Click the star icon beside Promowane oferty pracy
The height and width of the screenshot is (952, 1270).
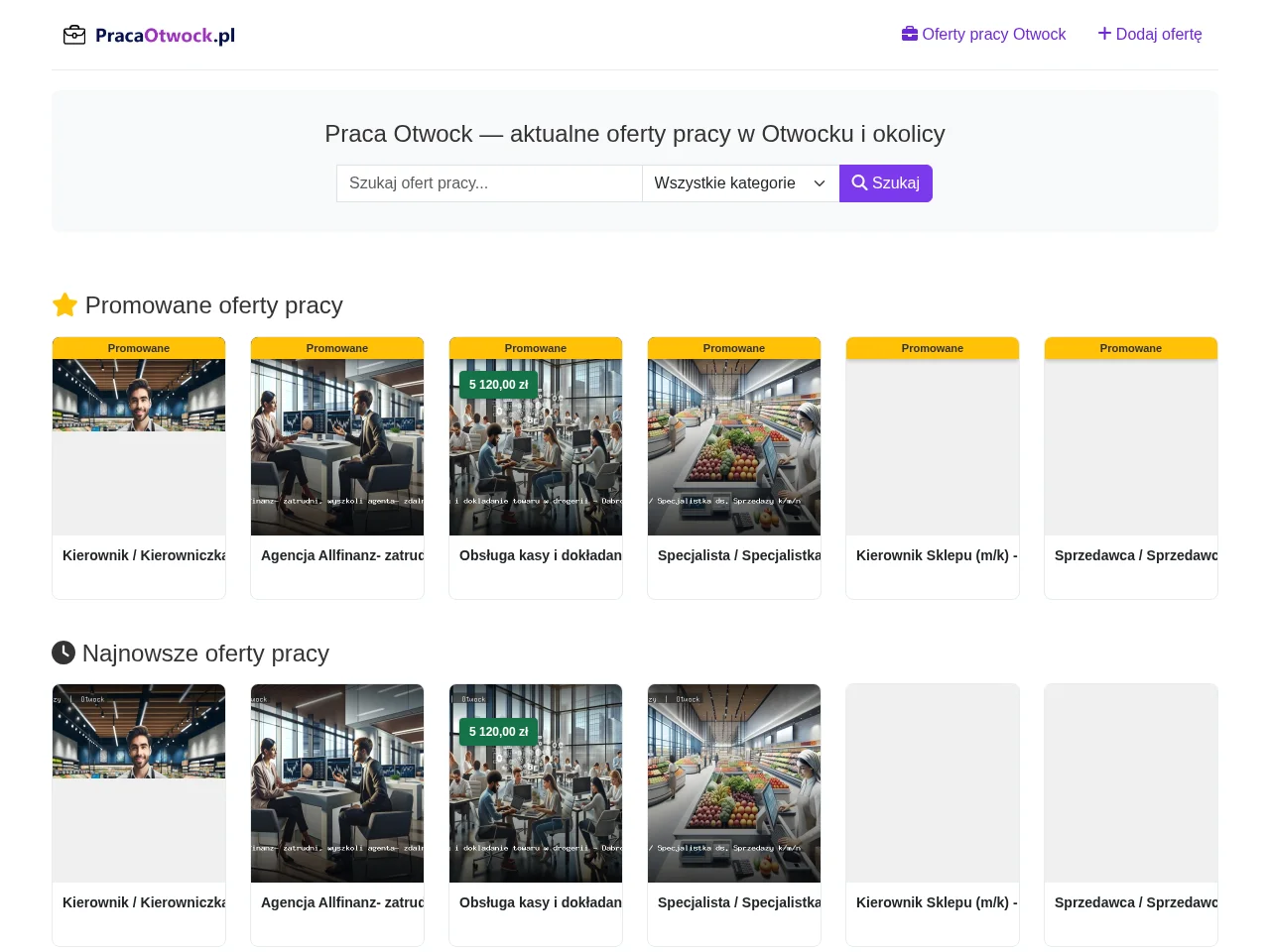[x=64, y=304]
